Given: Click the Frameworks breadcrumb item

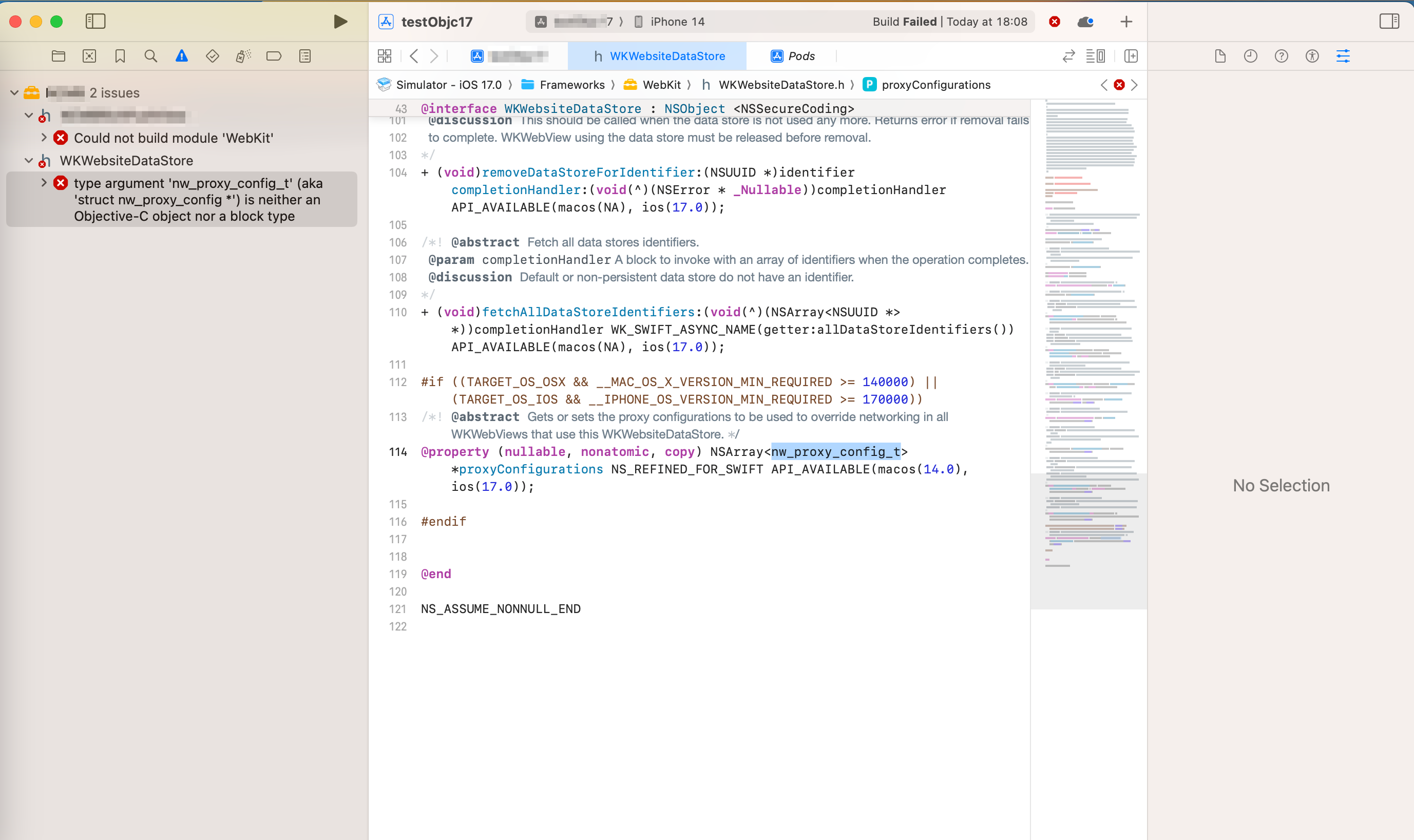Looking at the screenshot, I should pyautogui.click(x=563, y=85).
